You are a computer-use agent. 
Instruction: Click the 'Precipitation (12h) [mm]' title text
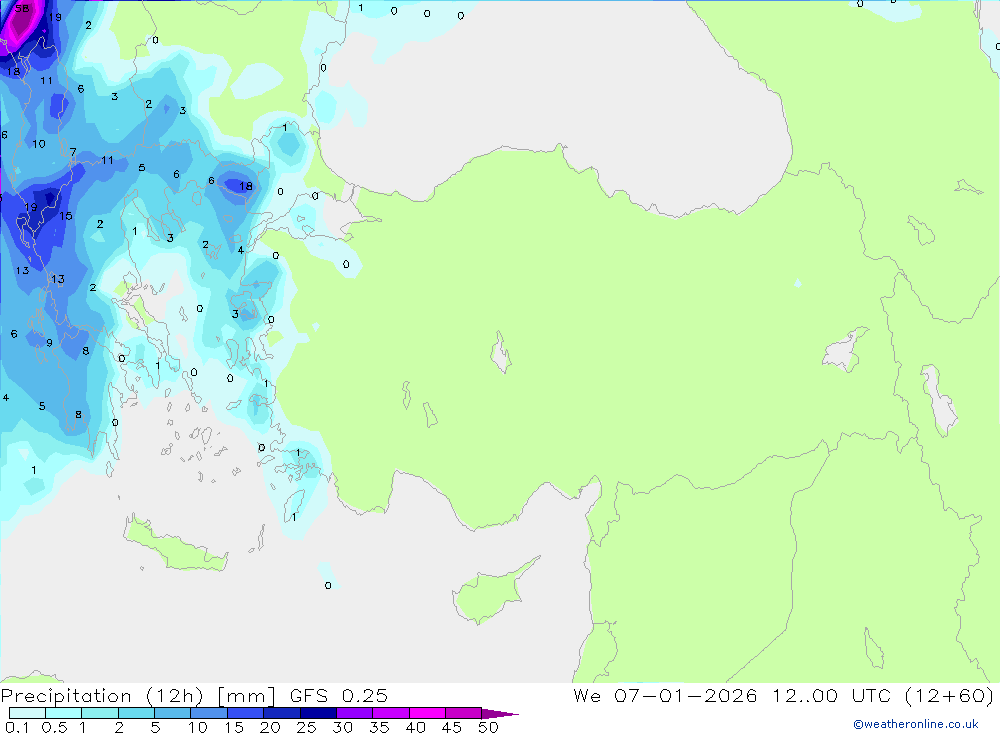(x=138, y=696)
